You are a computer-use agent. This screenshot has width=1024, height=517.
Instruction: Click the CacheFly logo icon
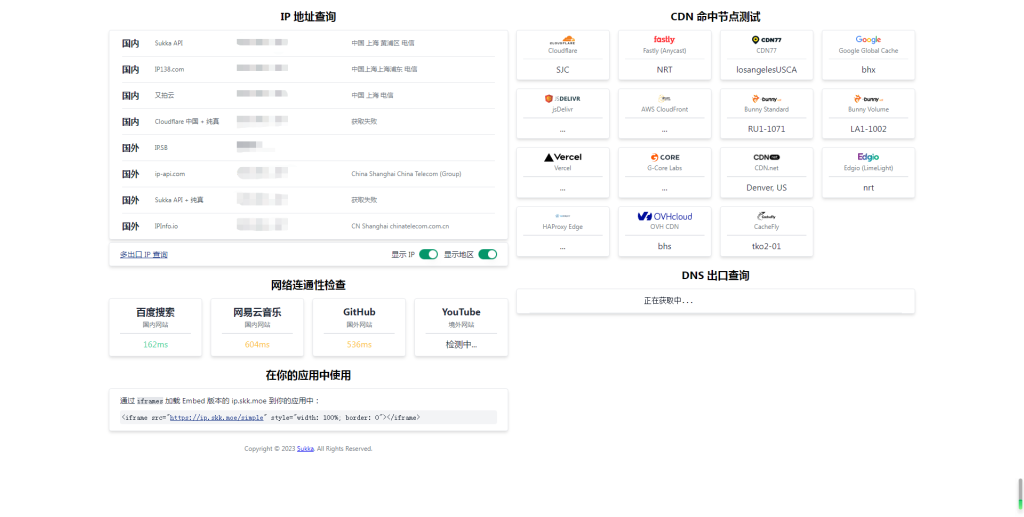766,216
